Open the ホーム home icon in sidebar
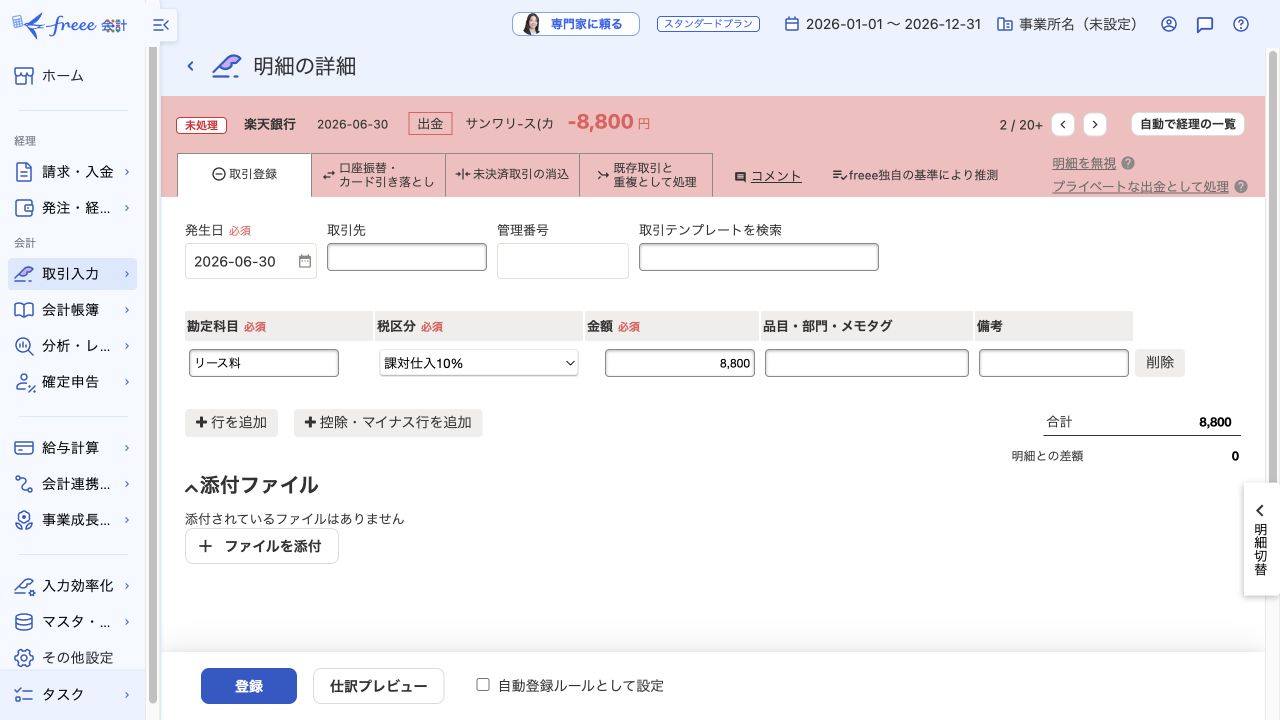The height and width of the screenshot is (720, 1280). coord(24,76)
